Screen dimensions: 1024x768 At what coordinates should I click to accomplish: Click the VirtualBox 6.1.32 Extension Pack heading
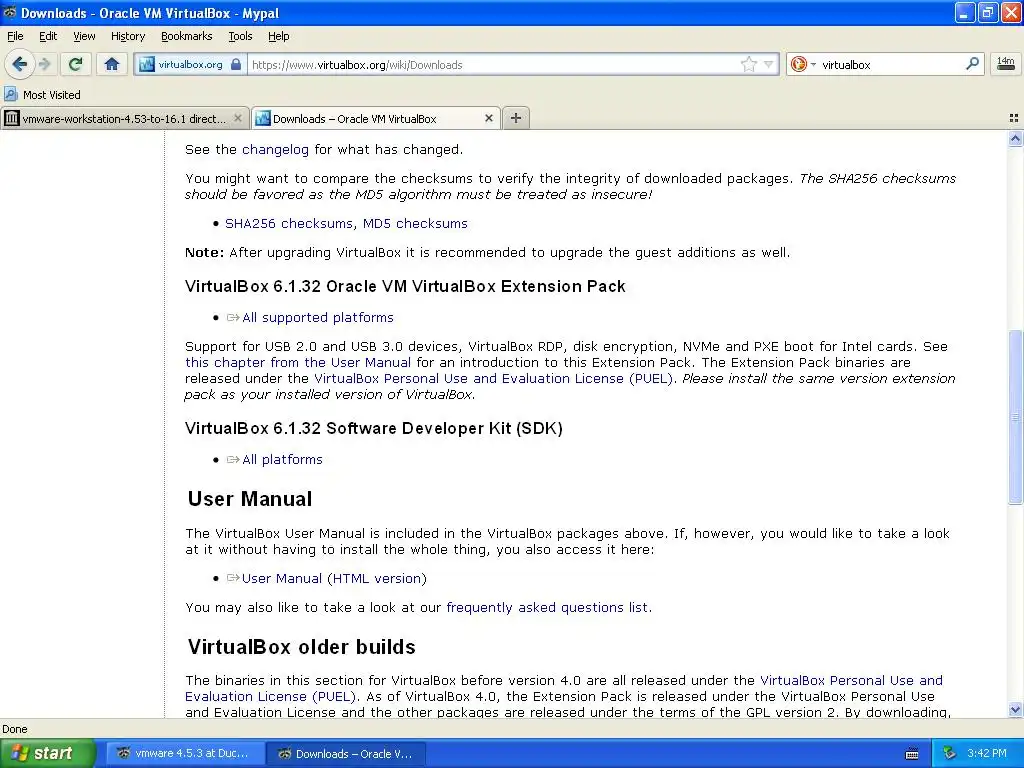(x=405, y=286)
